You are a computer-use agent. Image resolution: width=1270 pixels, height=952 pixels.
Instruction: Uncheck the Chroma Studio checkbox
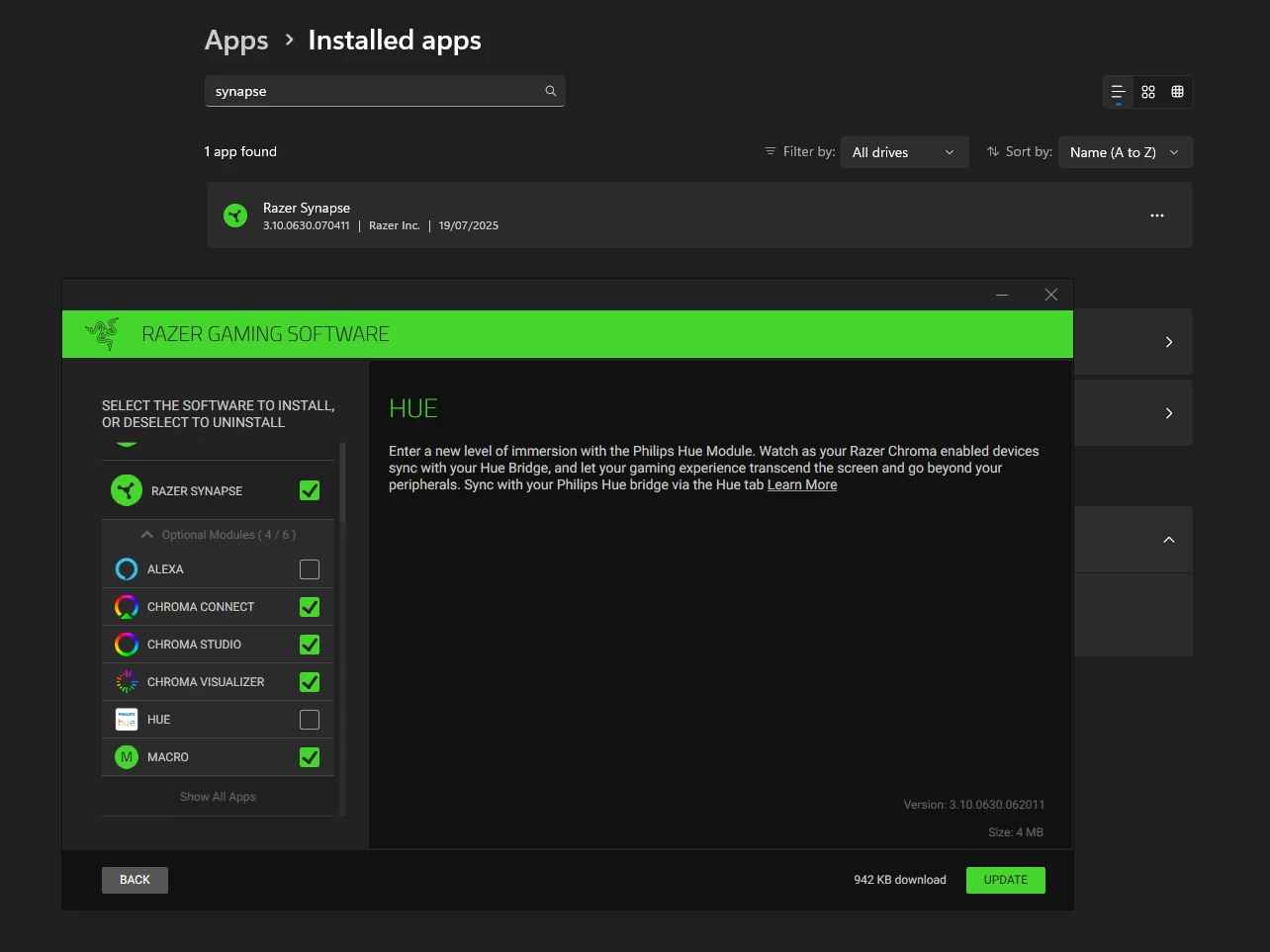click(x=310, y=645)
